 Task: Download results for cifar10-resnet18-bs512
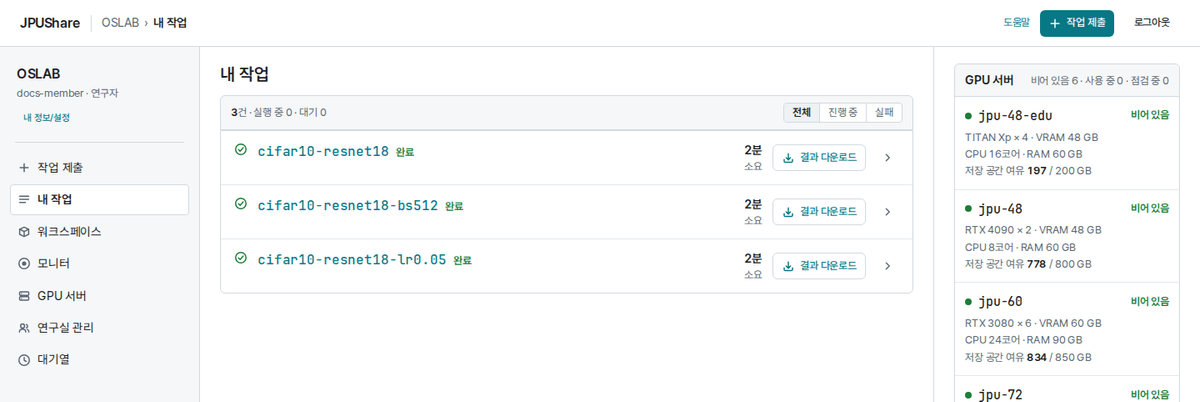point(819,212)
